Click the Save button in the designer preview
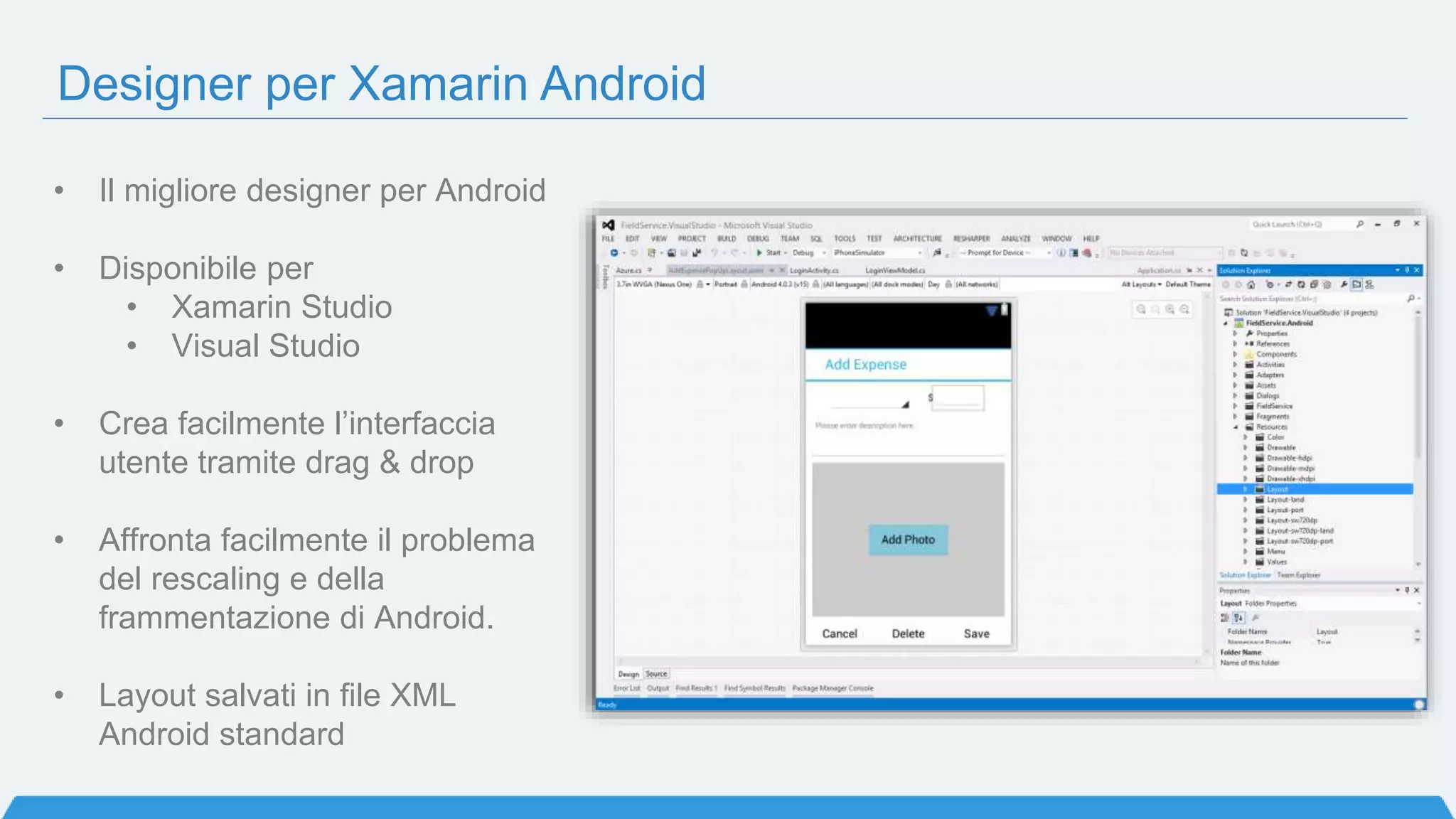Viewport: 1456px width, 819px height. point(976,633)
